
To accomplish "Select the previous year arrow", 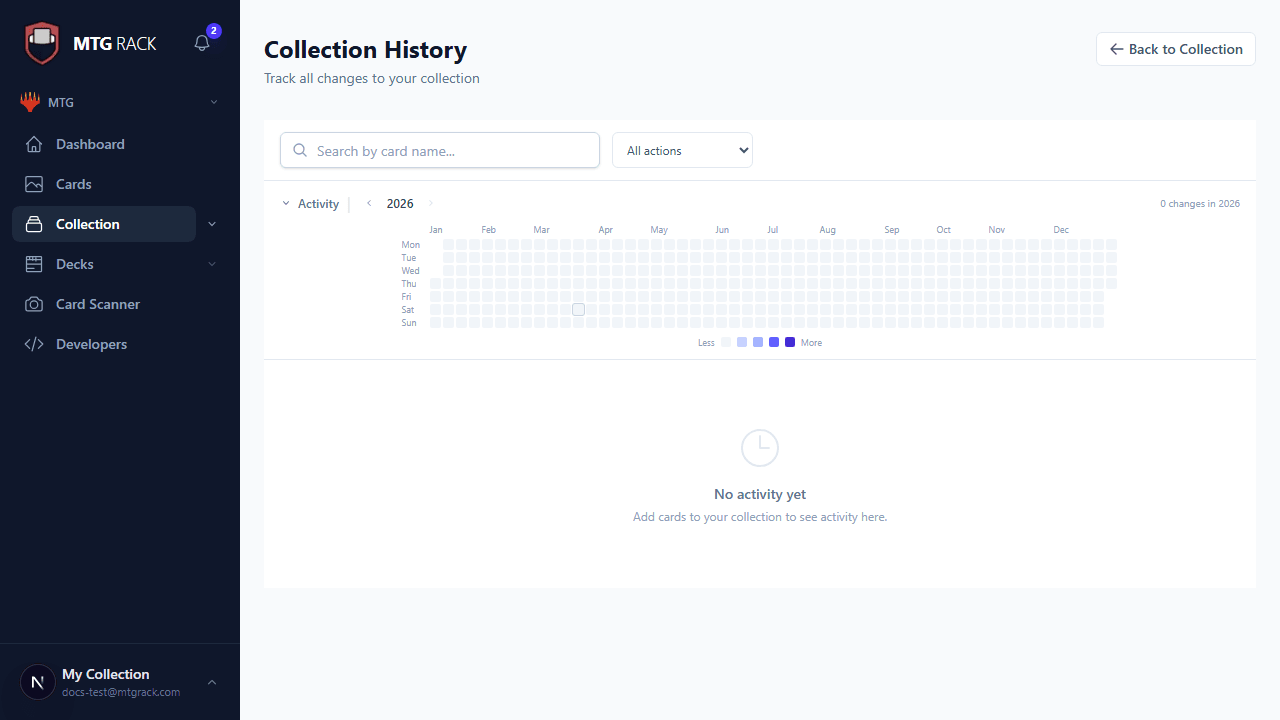I will 369,203.
